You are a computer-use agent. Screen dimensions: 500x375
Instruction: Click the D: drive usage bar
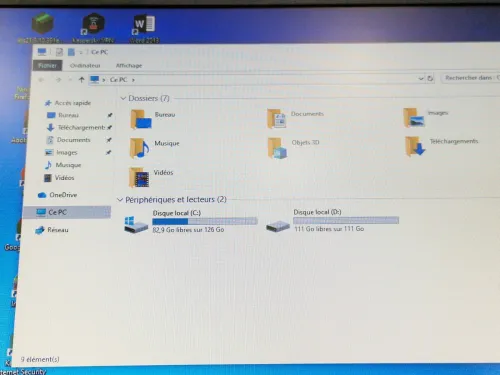coord(346,220)
